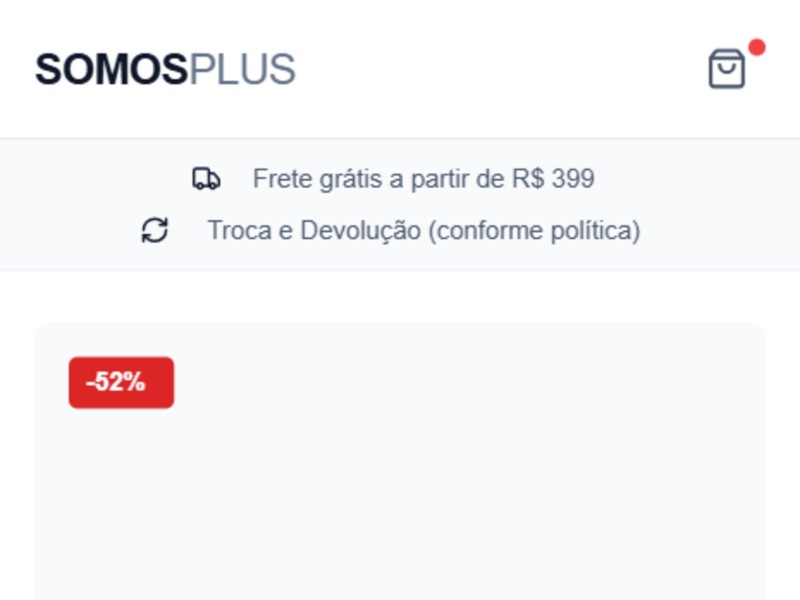The image size is (800, 600).
Task: Click the word Devolução
Action: click(x=361, y=231)
